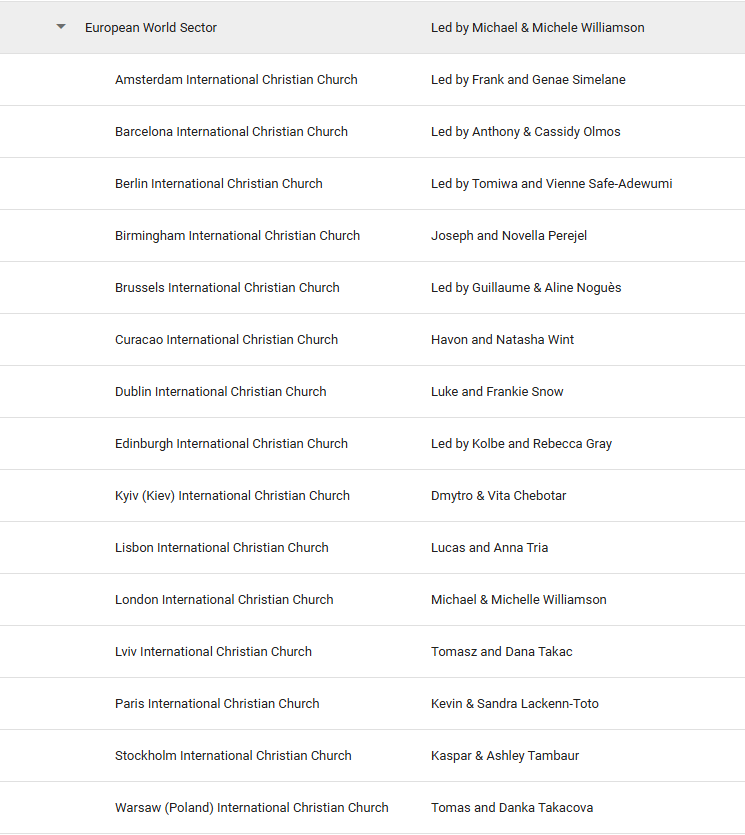Choose Birmingham International Christian Church
Image resolution: width=745 pixels, height=835 pixels.
point(237,236)
